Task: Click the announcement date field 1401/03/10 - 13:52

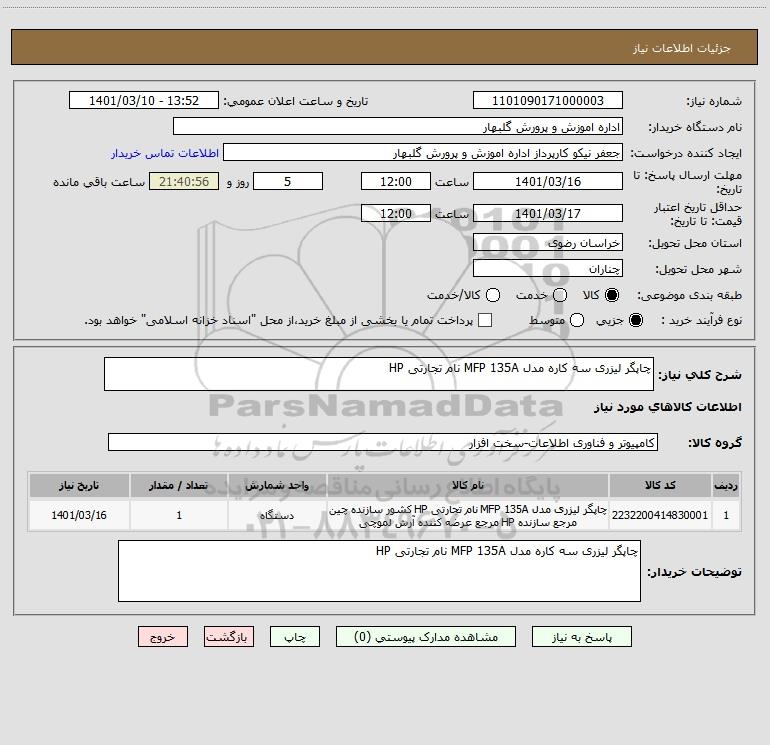Action: click(x=144, y=100)
